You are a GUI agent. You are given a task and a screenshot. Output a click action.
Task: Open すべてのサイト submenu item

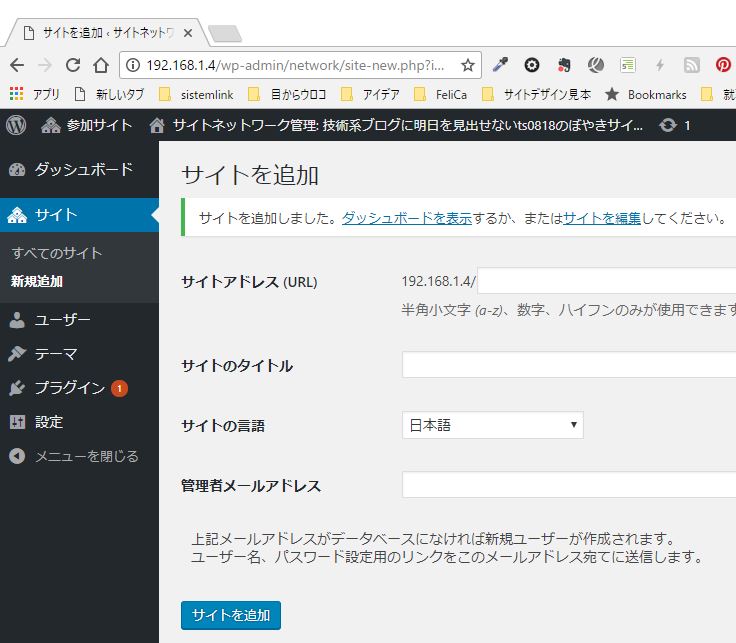tap(56, 253)
